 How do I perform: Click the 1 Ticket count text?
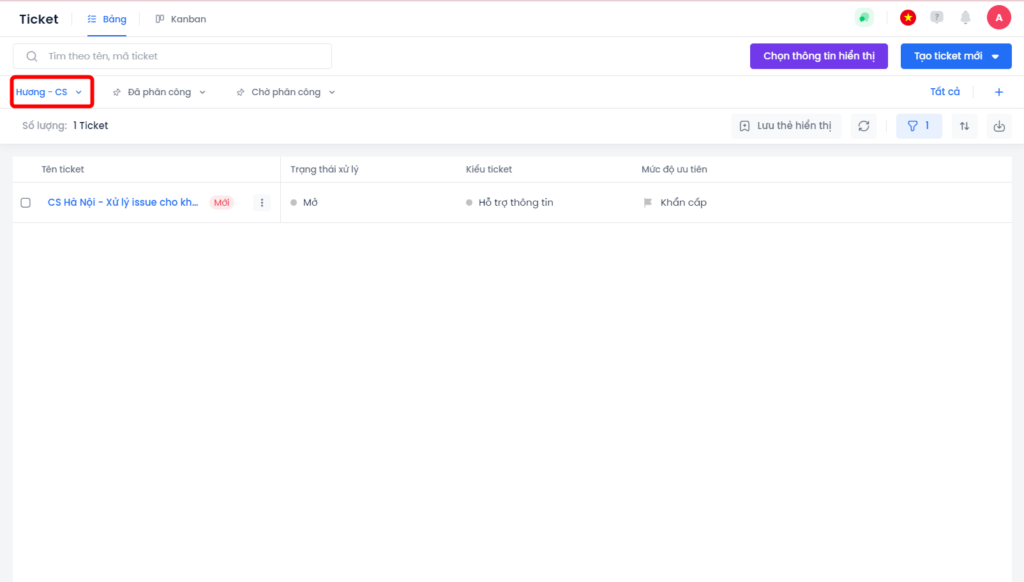point(91,125)
